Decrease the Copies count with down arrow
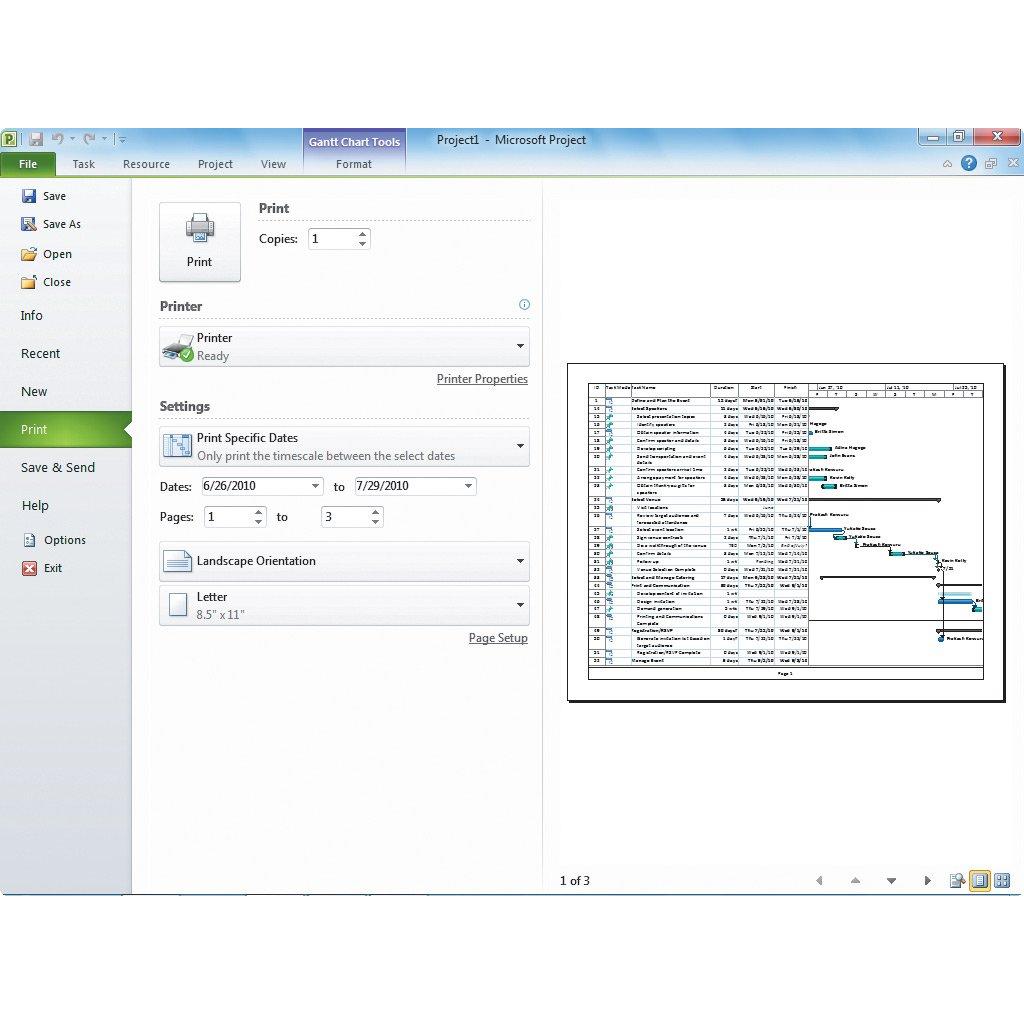1024x1024 pixels. 362,244
